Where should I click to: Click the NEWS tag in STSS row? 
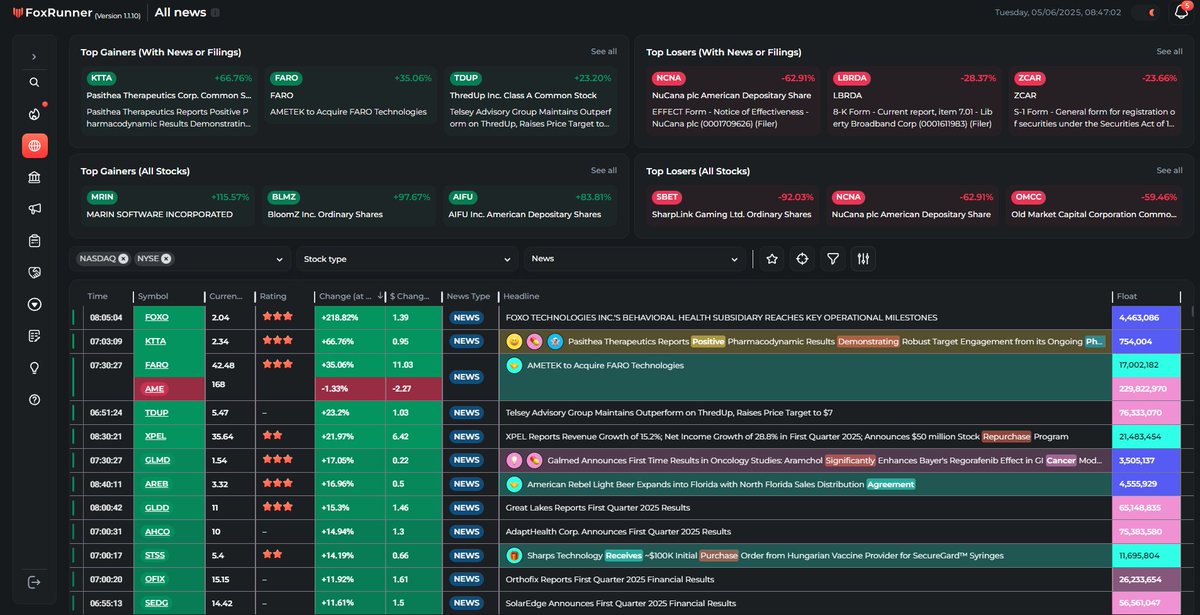tap(466, 555)
